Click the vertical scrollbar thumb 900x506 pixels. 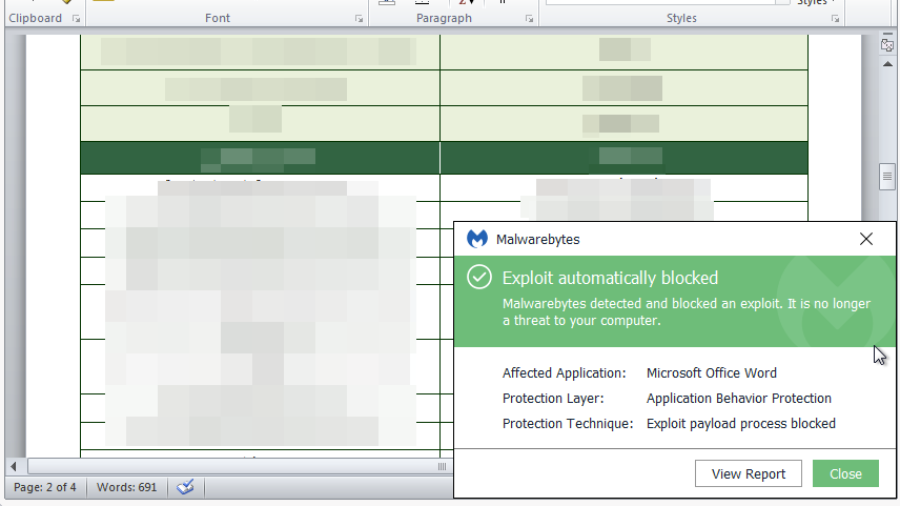coord(887,177)
